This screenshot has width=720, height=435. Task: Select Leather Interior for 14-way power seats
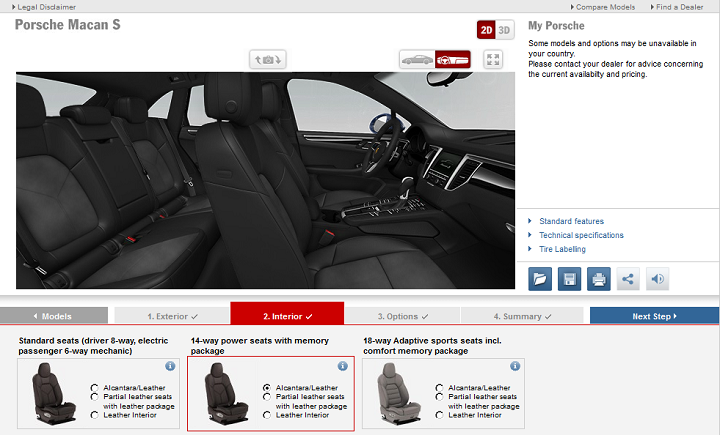(267, 415)
